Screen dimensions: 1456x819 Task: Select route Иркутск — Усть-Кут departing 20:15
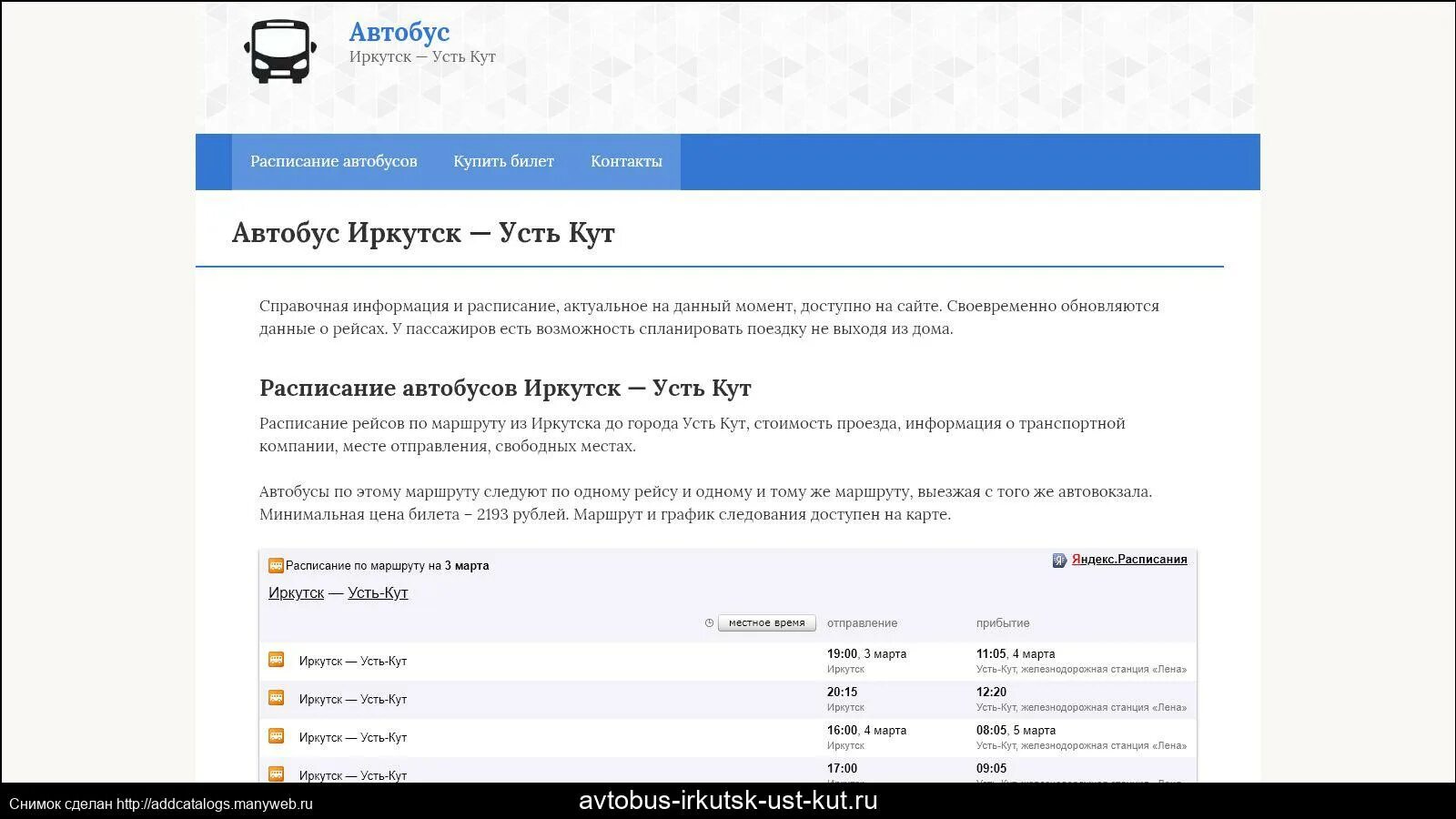353,699
